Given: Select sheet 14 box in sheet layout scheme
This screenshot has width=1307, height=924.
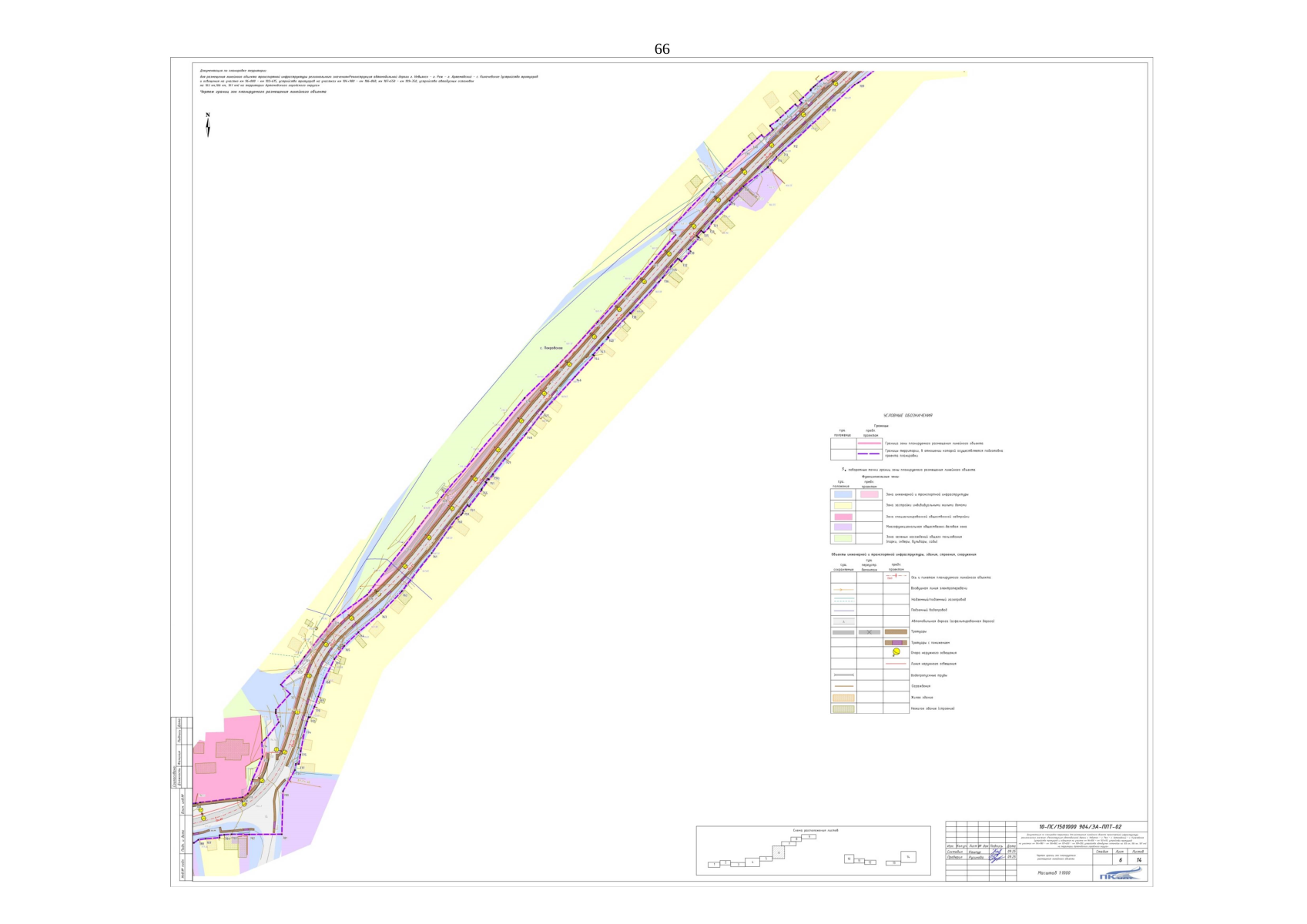Looking at the screenshot, I should [x=908, y=857].
